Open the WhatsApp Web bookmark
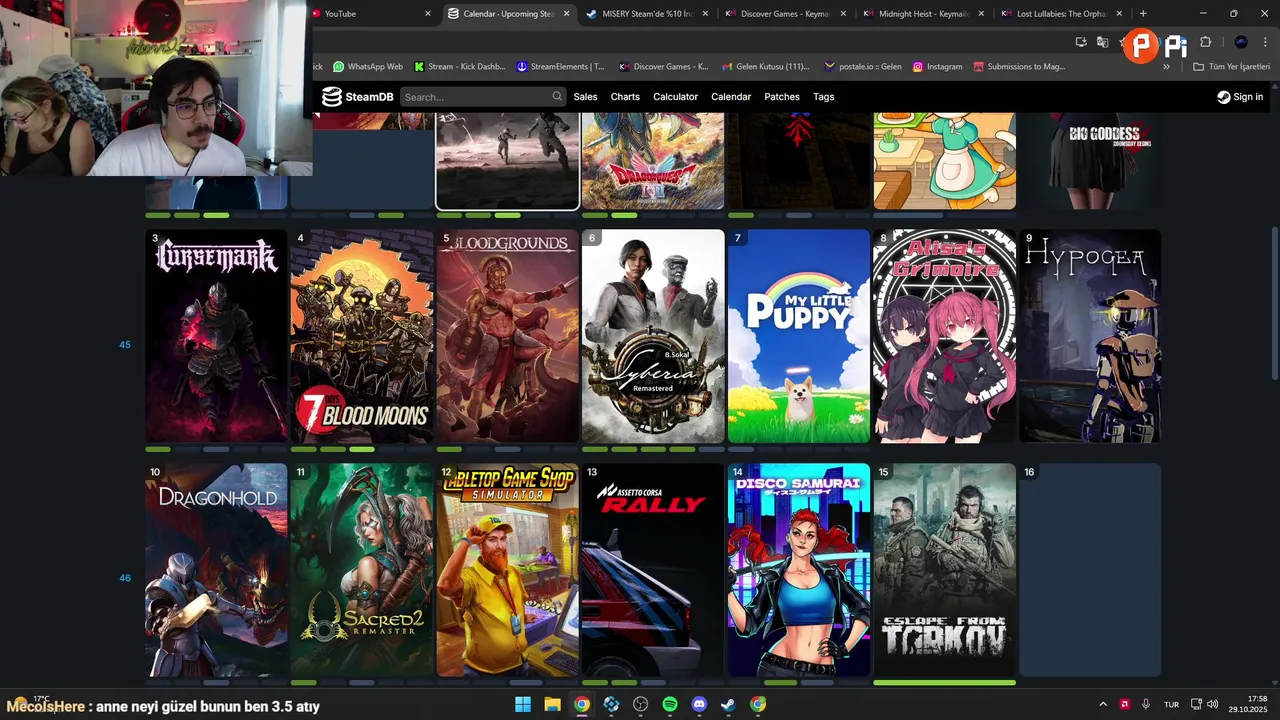This screenshot has height=720, width=1280. 368,67
